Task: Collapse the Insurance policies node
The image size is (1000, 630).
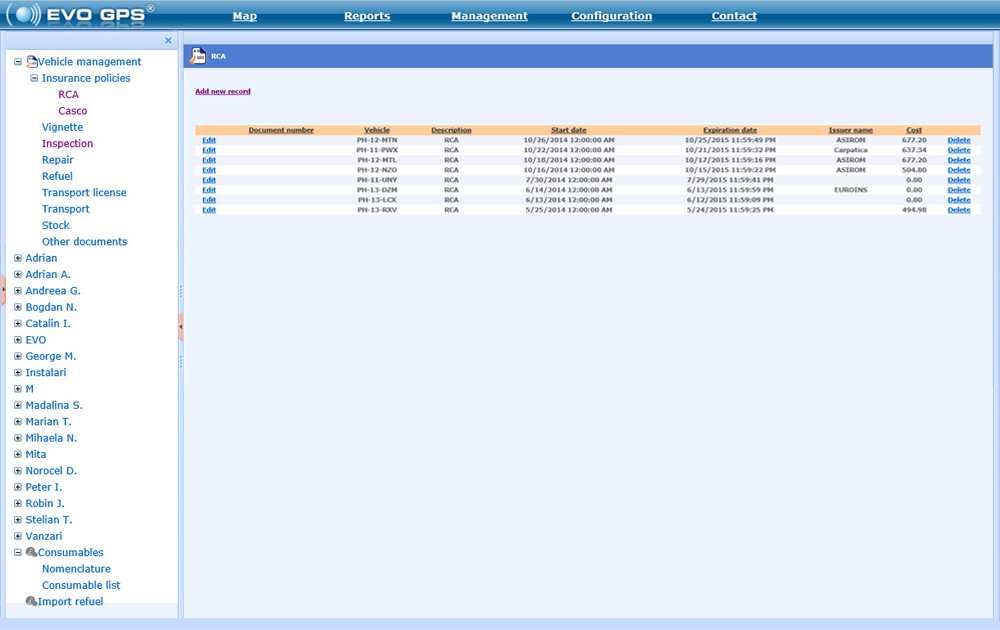Action: click(34, 78)
